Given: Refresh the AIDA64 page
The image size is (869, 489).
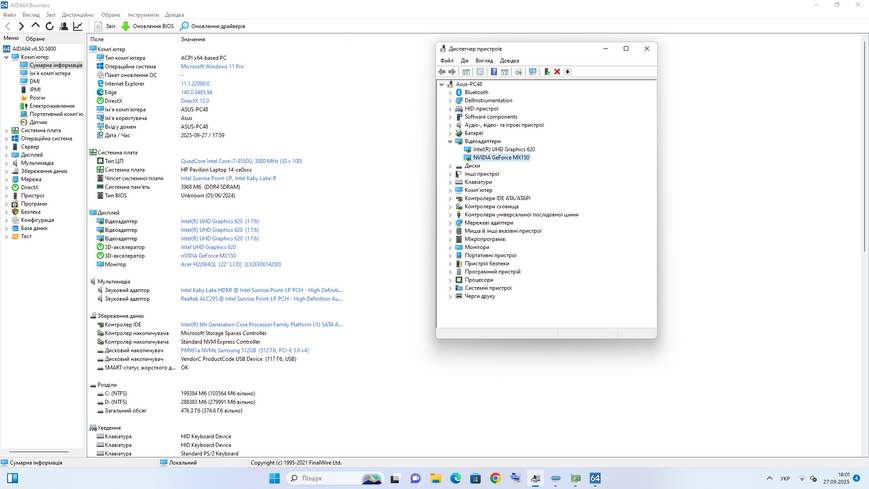Looking at the screenshot, I should [x=49, y=26].
